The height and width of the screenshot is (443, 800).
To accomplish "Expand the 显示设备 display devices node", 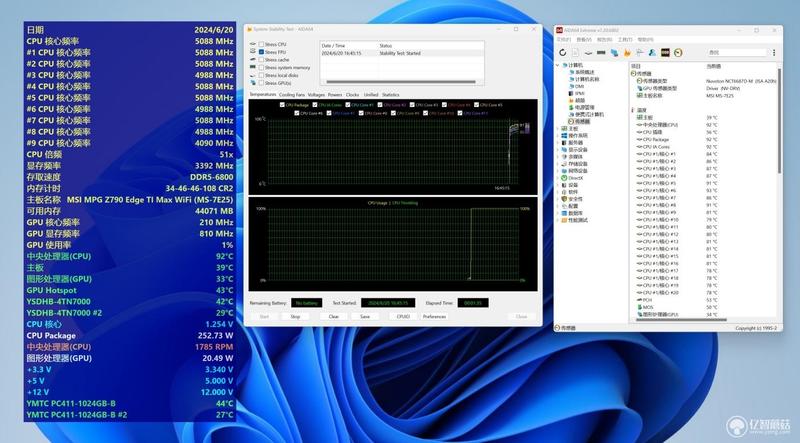I will point(557,150).
